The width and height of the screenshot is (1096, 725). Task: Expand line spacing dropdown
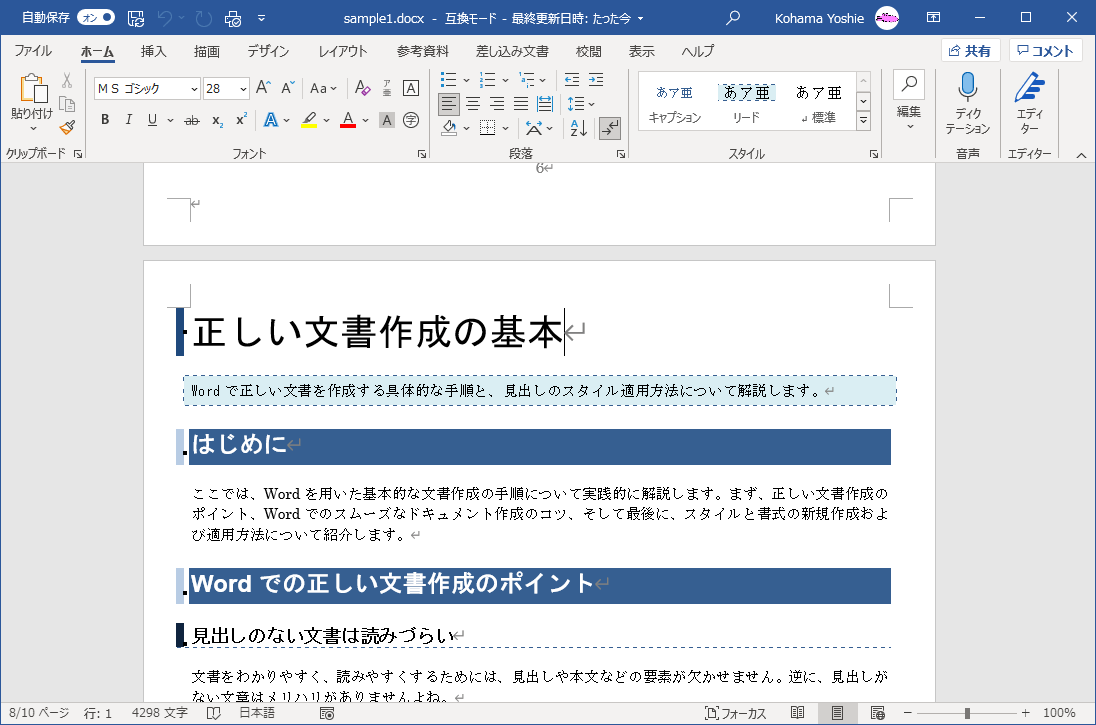pos(582,104)
